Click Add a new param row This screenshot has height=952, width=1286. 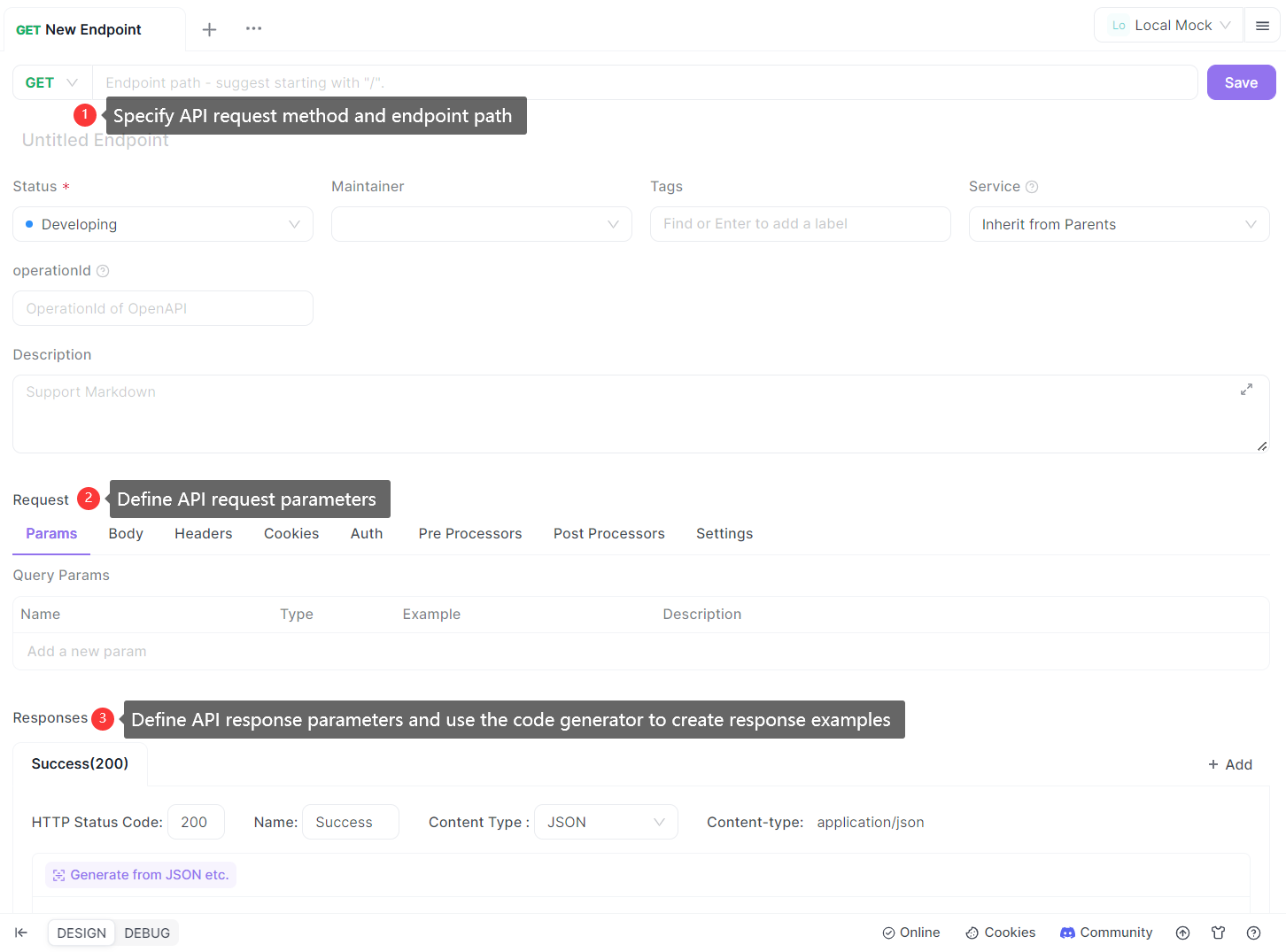point(641,652)
